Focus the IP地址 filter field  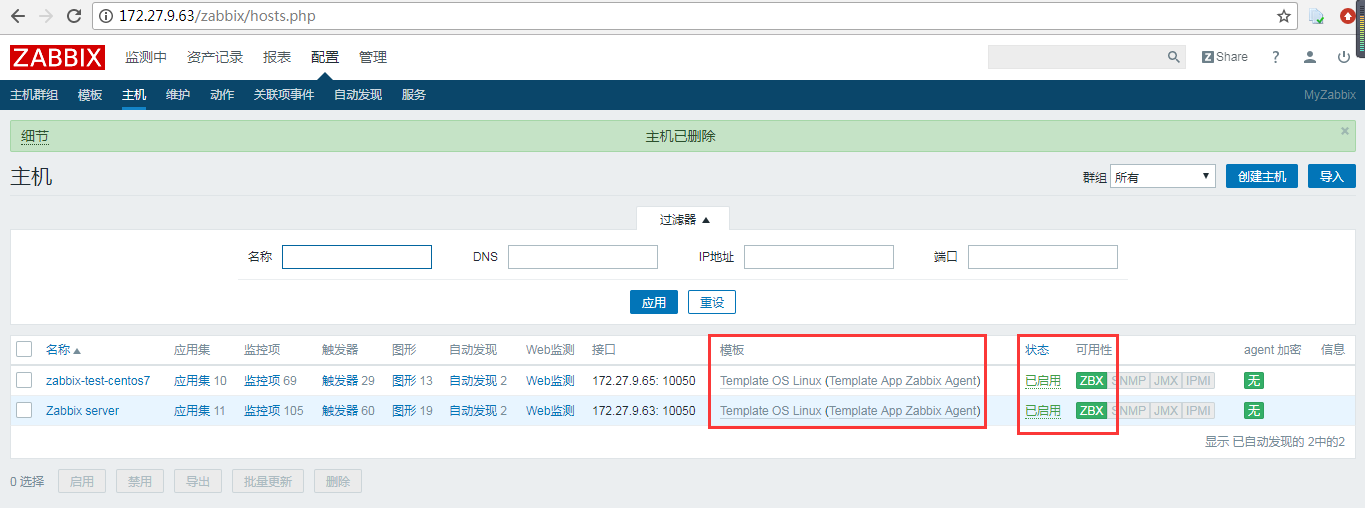(819, 257)
